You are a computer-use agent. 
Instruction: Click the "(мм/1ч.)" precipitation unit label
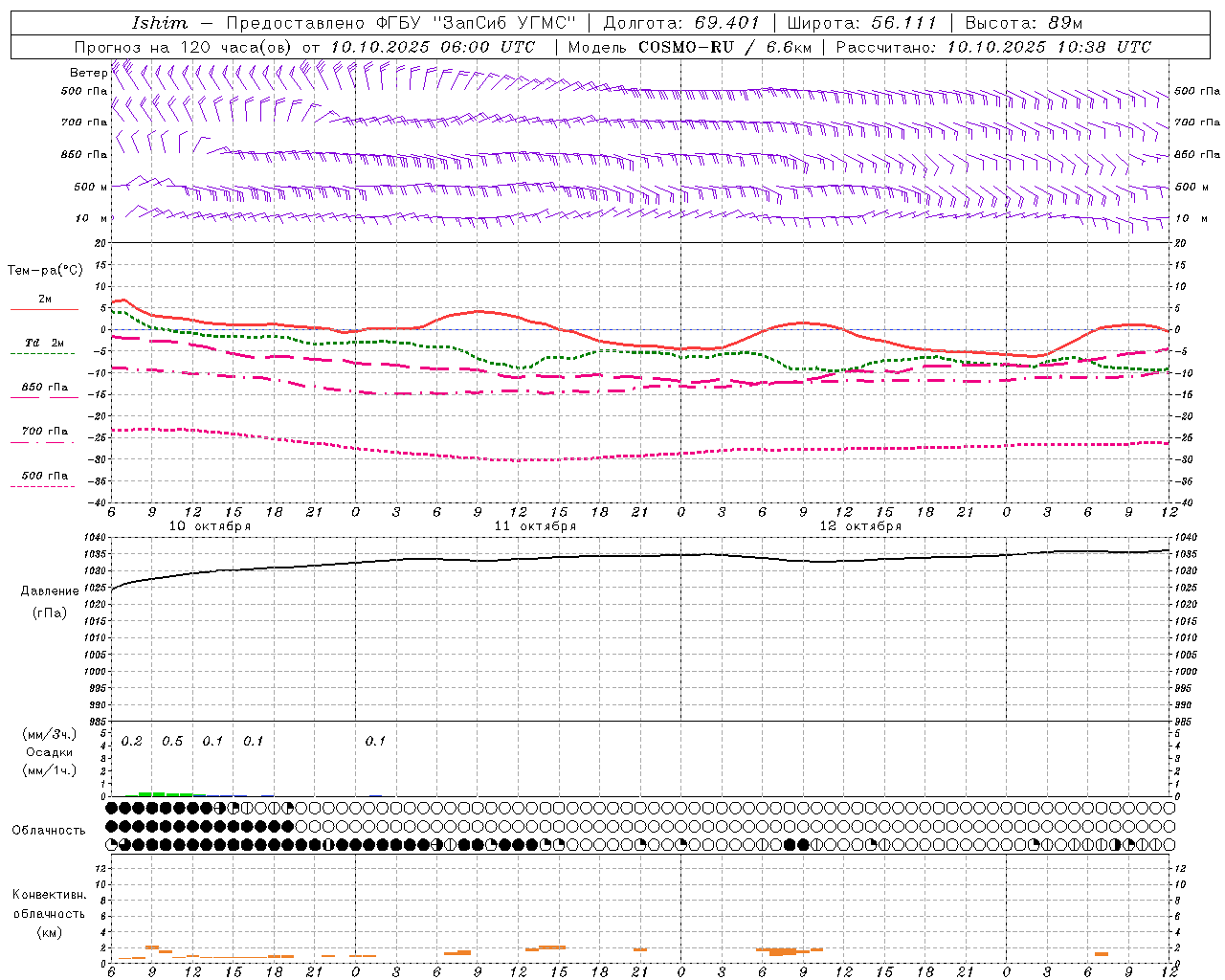(x=50, y=770)
